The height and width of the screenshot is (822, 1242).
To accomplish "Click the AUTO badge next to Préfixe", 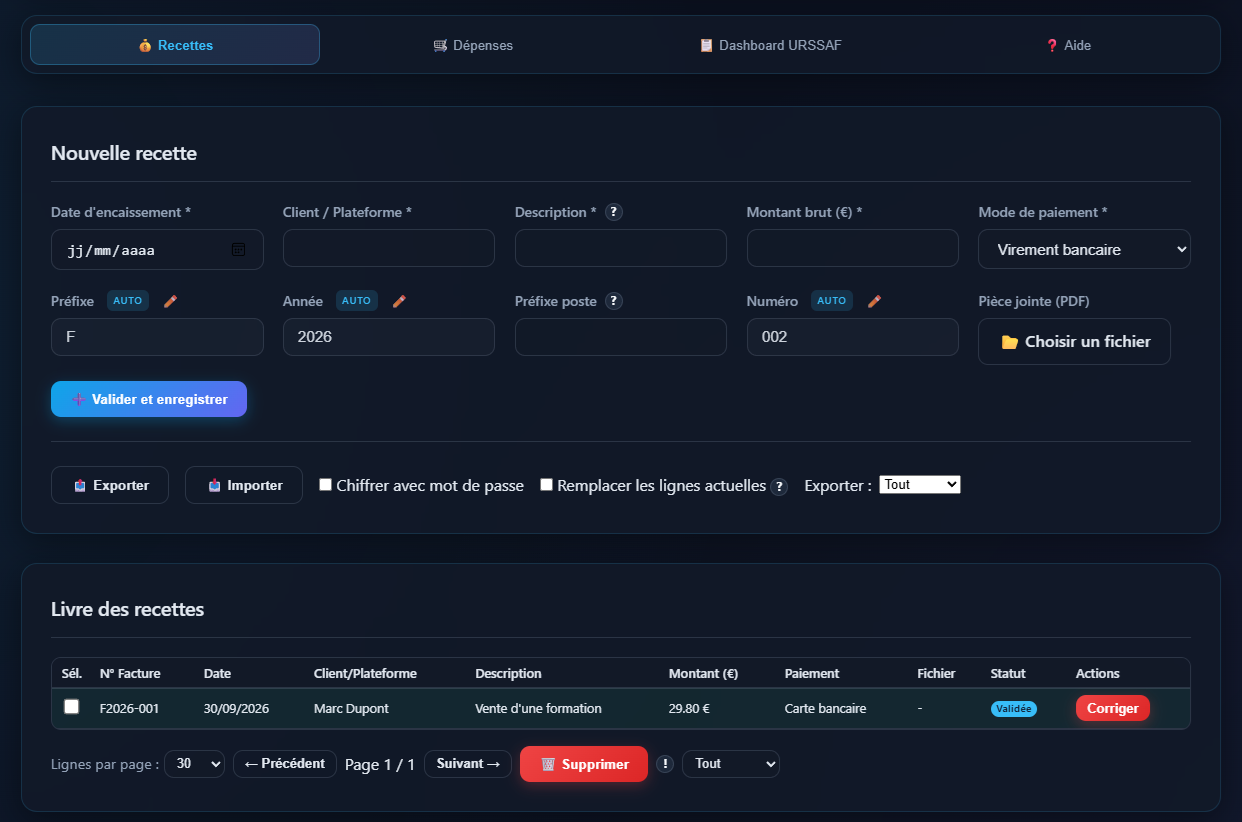I will point(128,301).
